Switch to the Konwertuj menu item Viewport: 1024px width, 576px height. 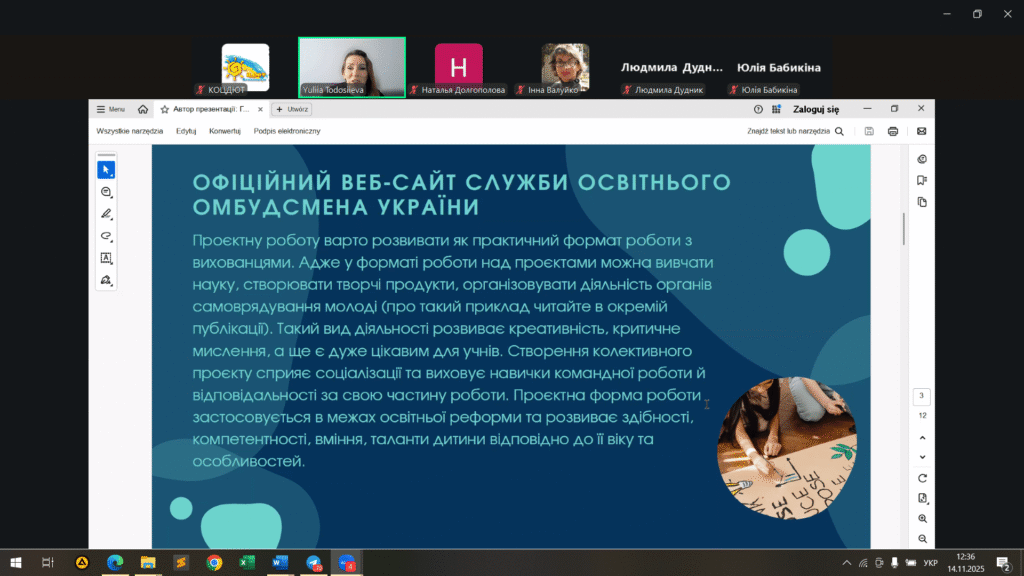click(x=225, y=131)
